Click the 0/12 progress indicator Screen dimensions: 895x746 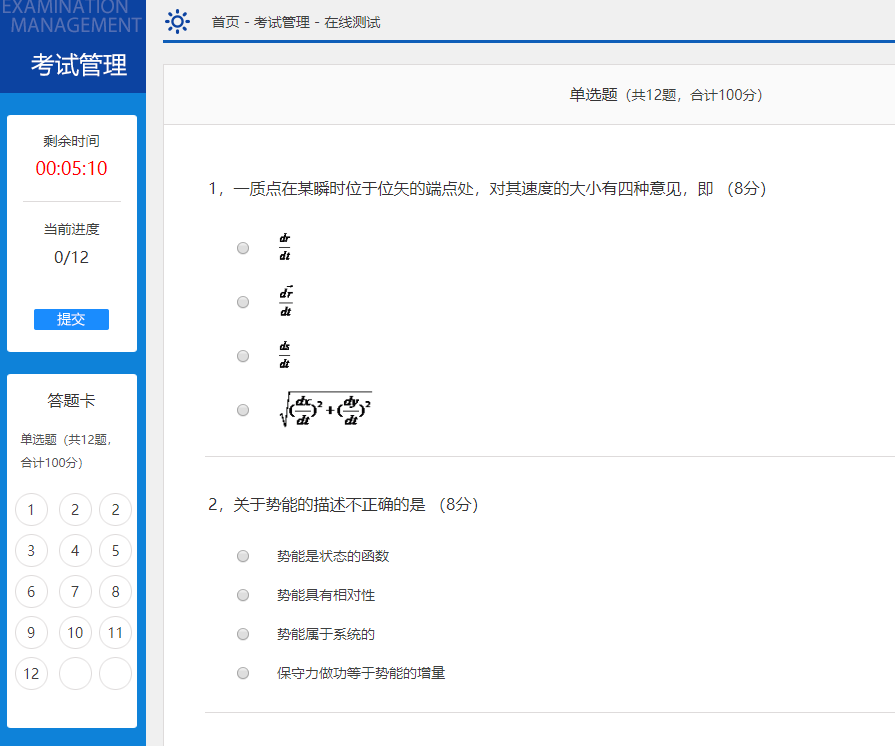[71, 257]
